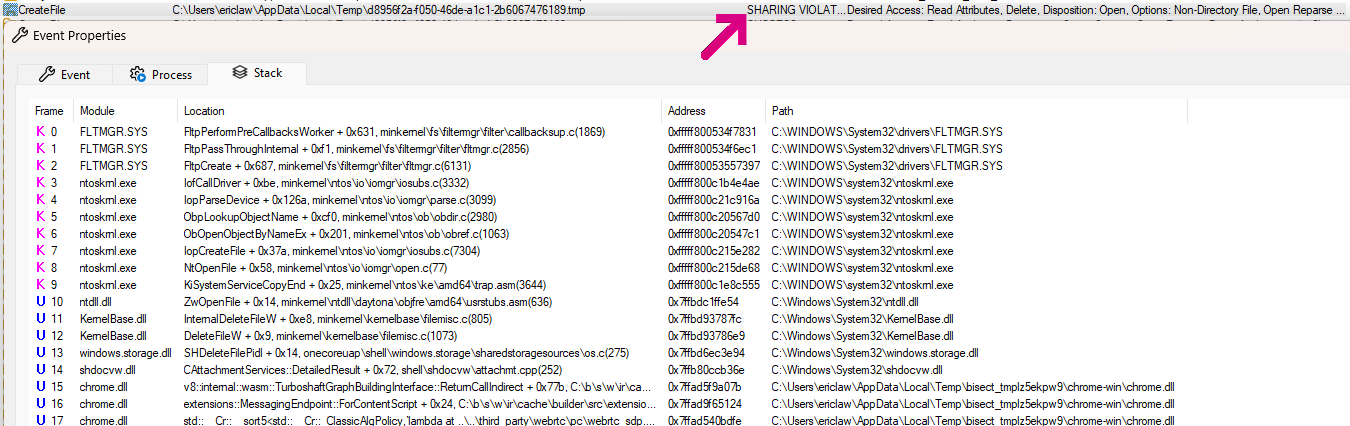Click the U icon on frame 17
1350x426 pixels.
pyautogui.click(x=40, y=421)
